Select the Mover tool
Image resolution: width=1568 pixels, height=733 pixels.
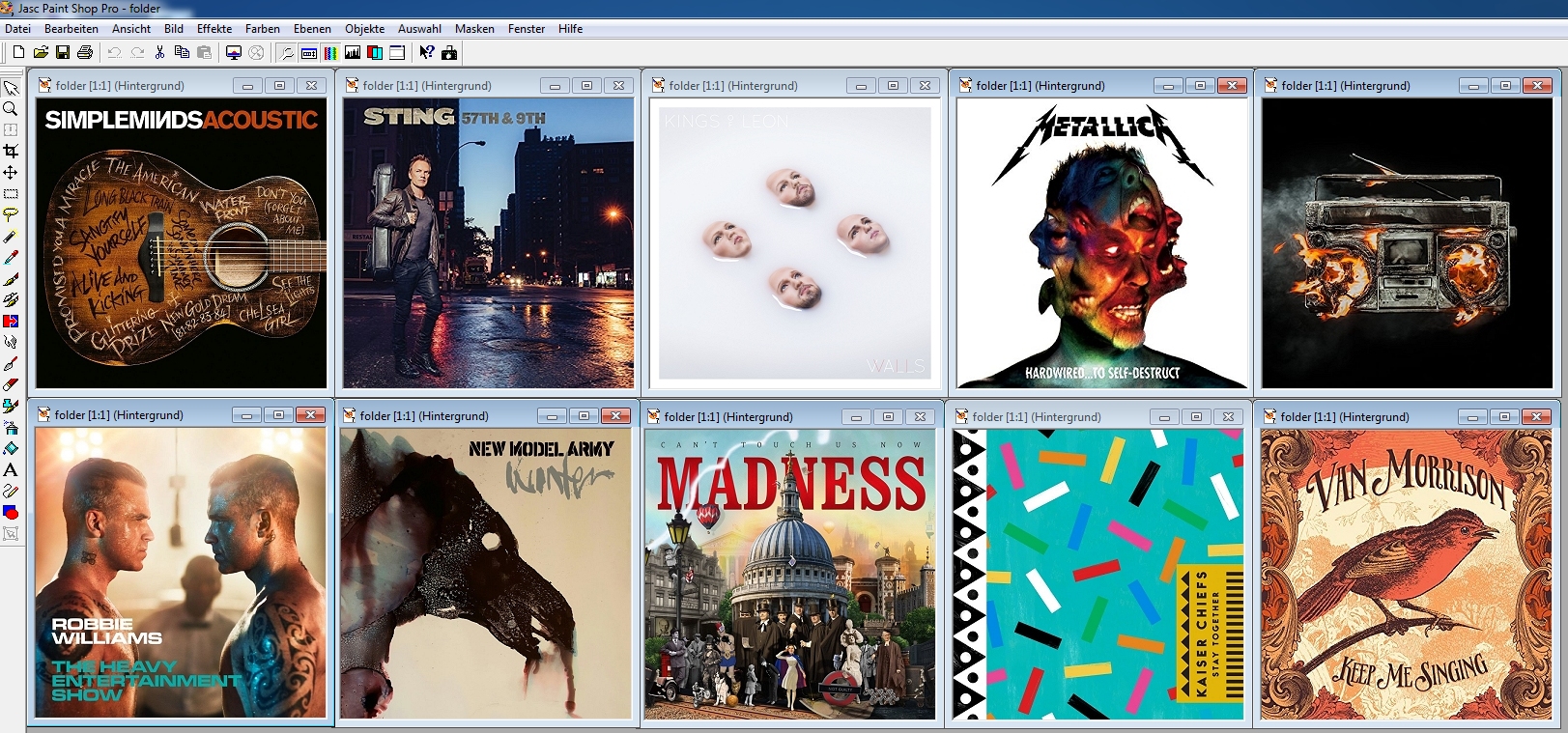point(11,173)
